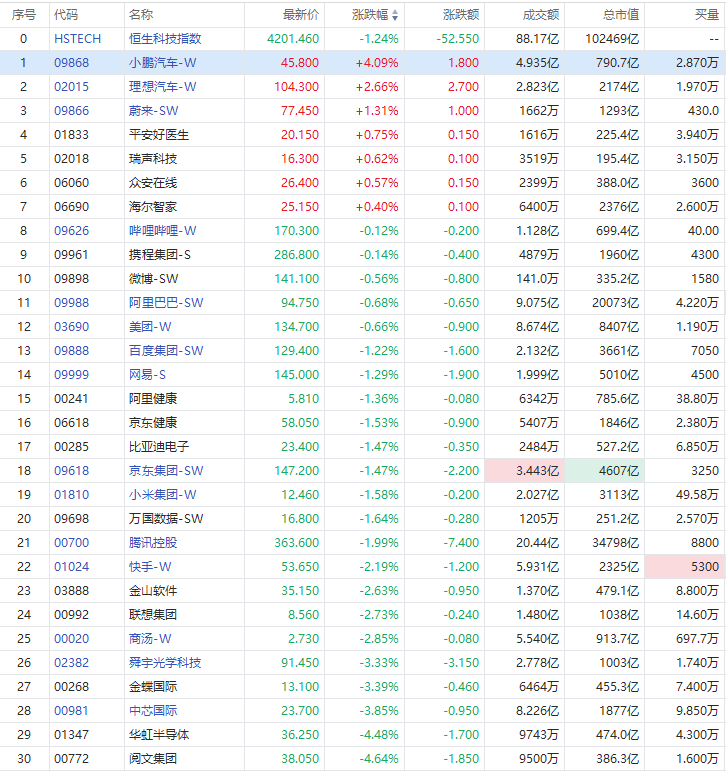The height and width of the screenshot is (772, 726).
Task: Click 理想汽车 change amount 2.700
Action: pos(463,87)
